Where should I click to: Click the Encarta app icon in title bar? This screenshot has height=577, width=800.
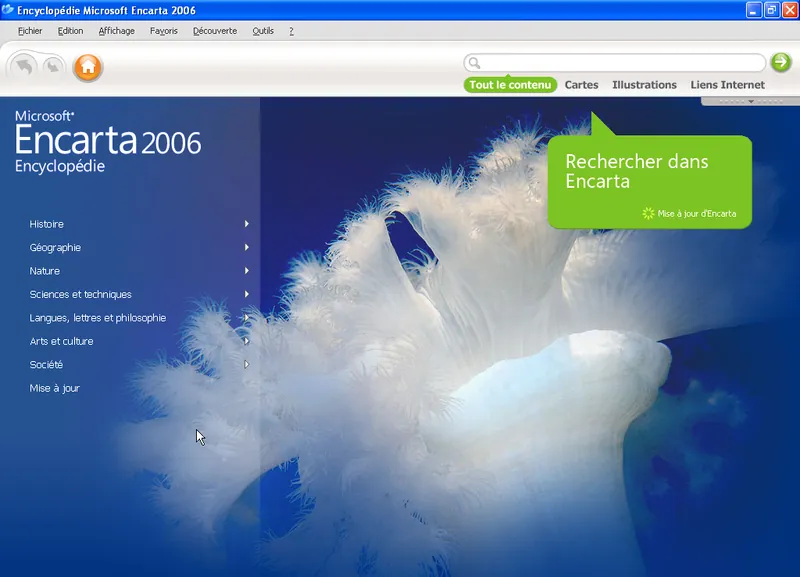(8, 10)
